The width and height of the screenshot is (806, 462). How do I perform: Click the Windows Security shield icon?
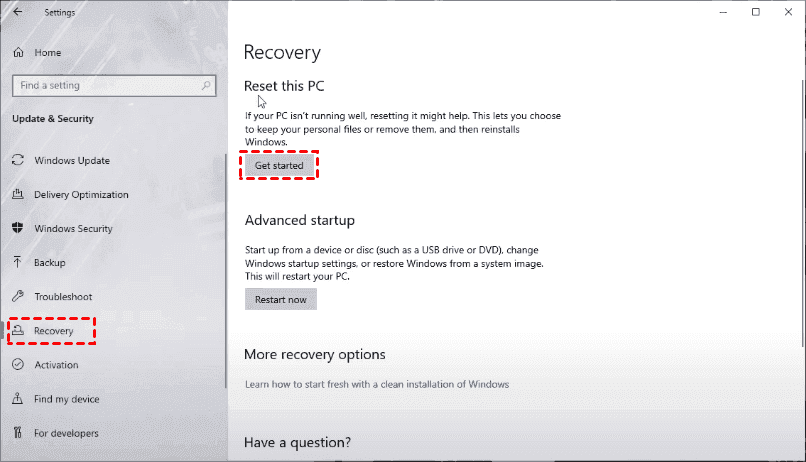coord(17,229)
